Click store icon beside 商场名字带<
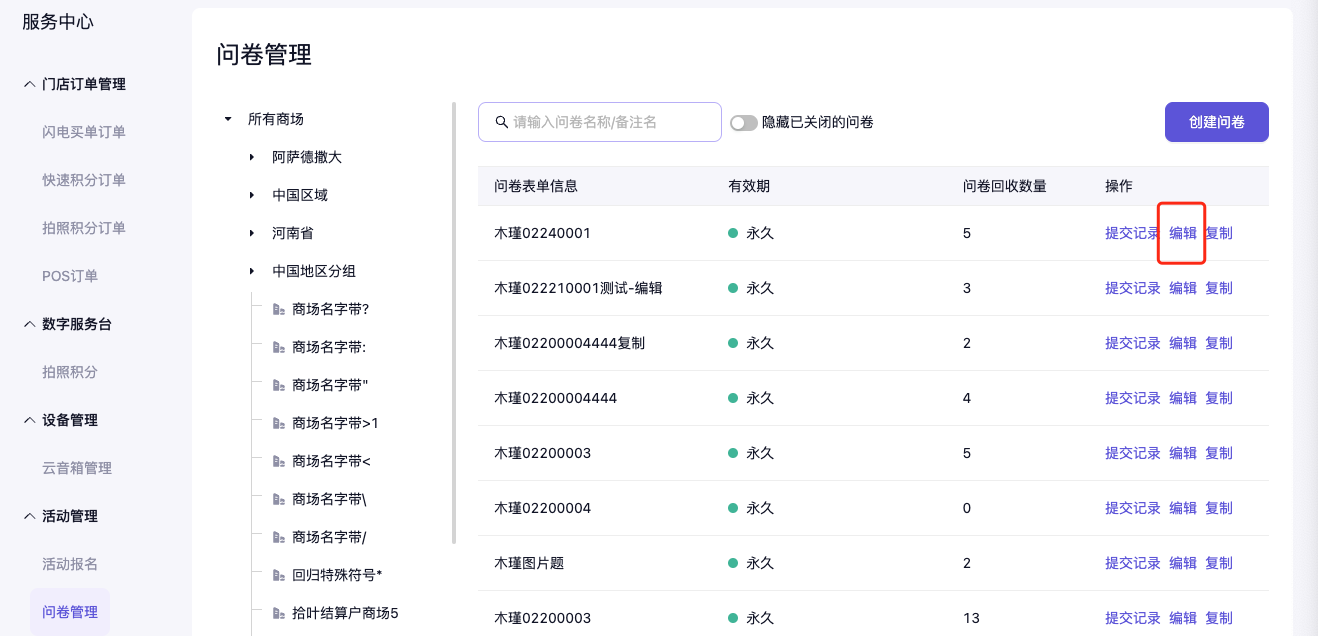 point(279,461)
